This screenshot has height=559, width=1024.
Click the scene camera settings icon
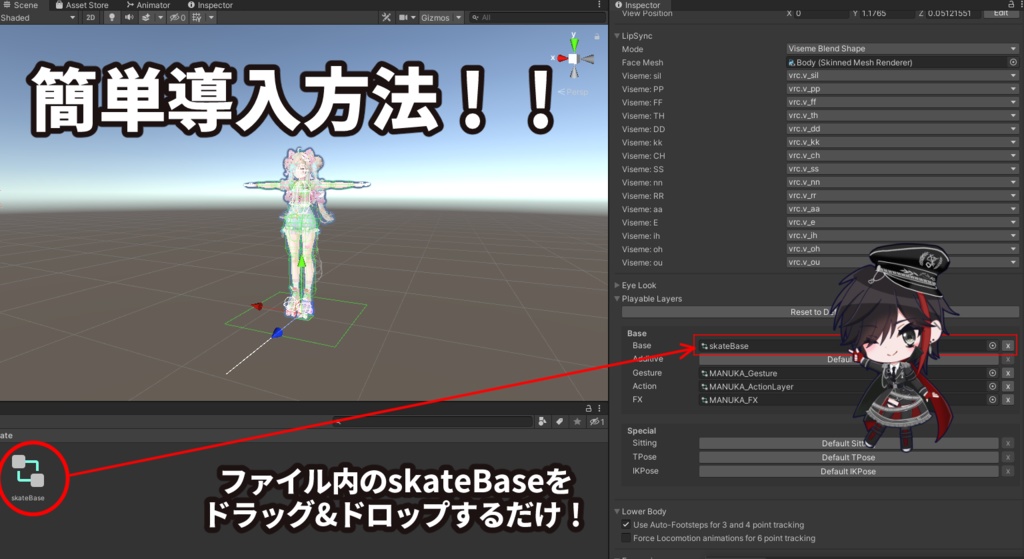403,18
